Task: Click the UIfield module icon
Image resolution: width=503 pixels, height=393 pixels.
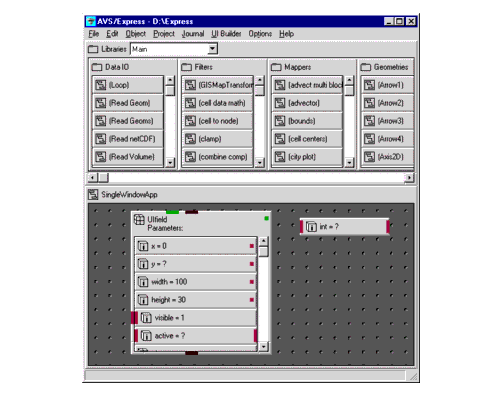Action: coord(139,220)
